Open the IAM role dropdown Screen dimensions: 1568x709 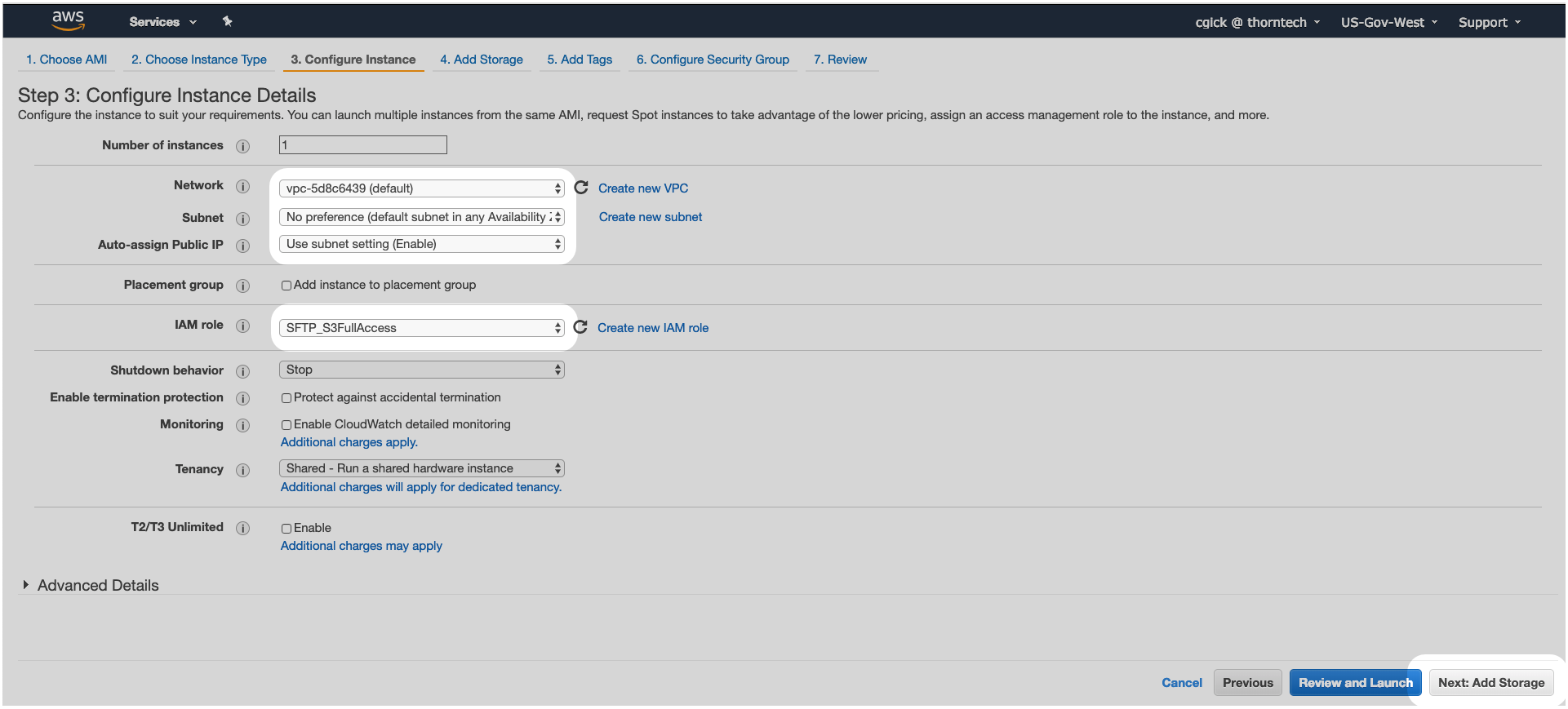421,328
